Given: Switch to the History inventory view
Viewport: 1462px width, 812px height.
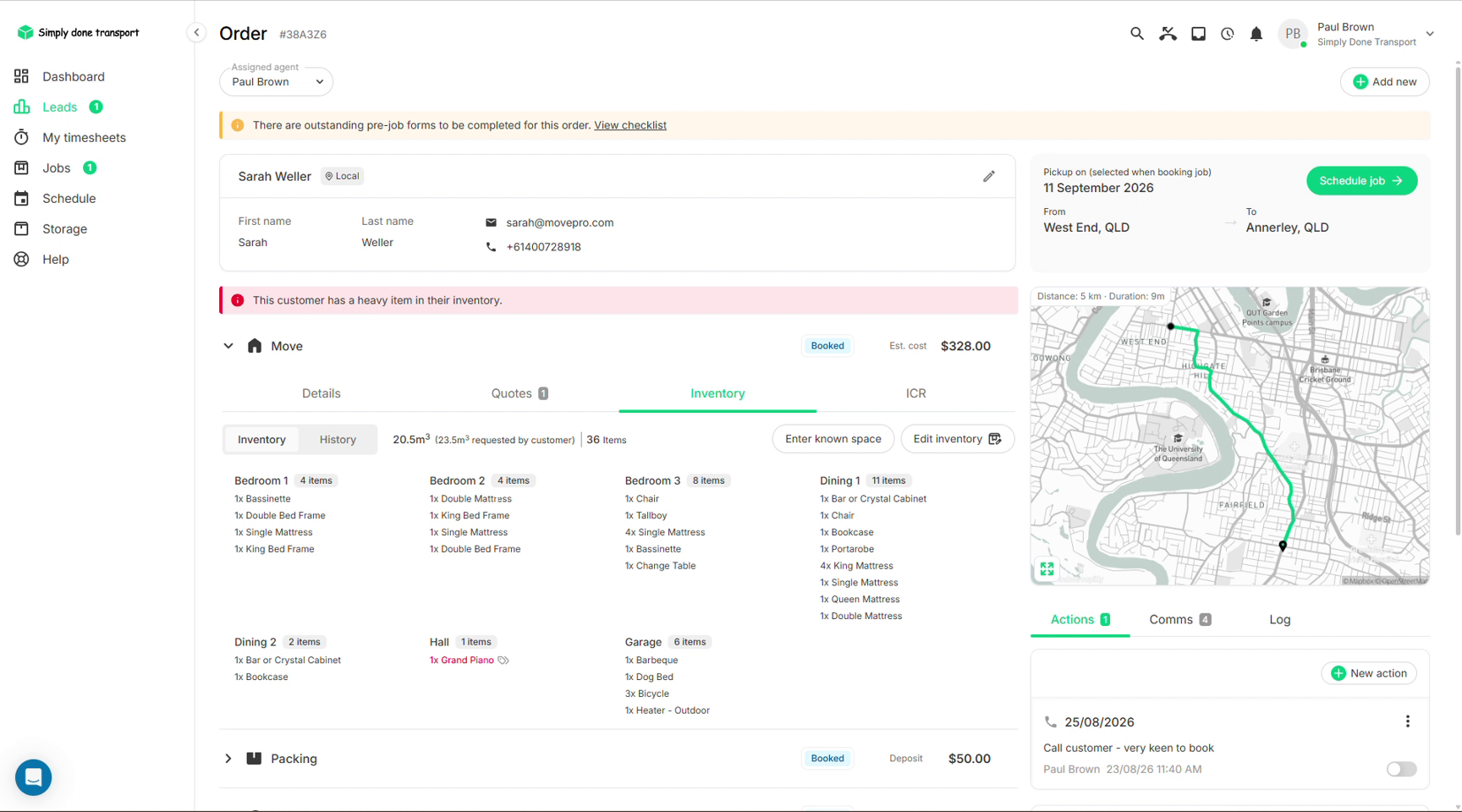Looking at the screenshot, I should point(338,440).
